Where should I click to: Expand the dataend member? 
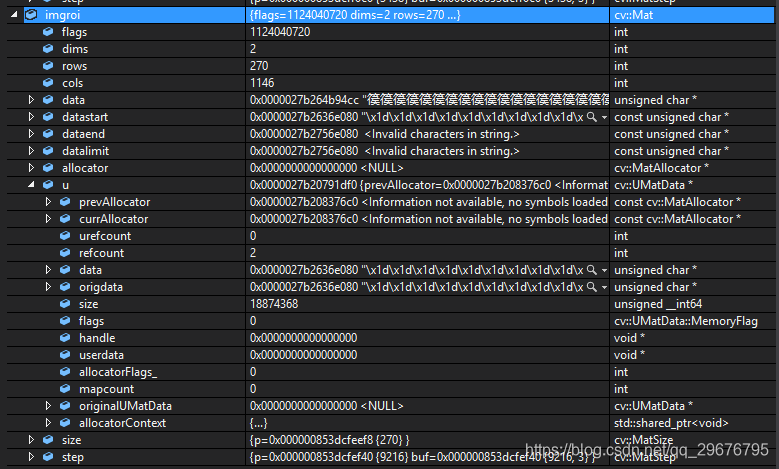[31, 134]
